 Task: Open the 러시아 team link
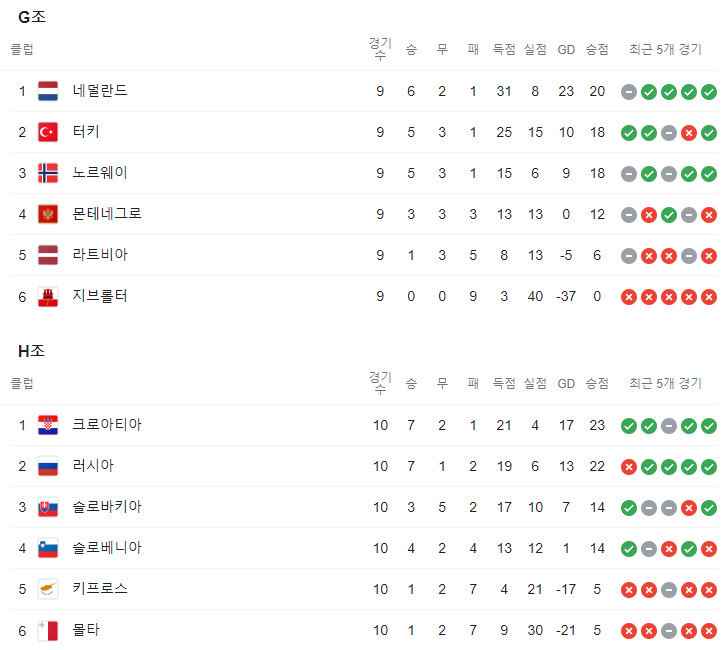[x=93, y=466]
